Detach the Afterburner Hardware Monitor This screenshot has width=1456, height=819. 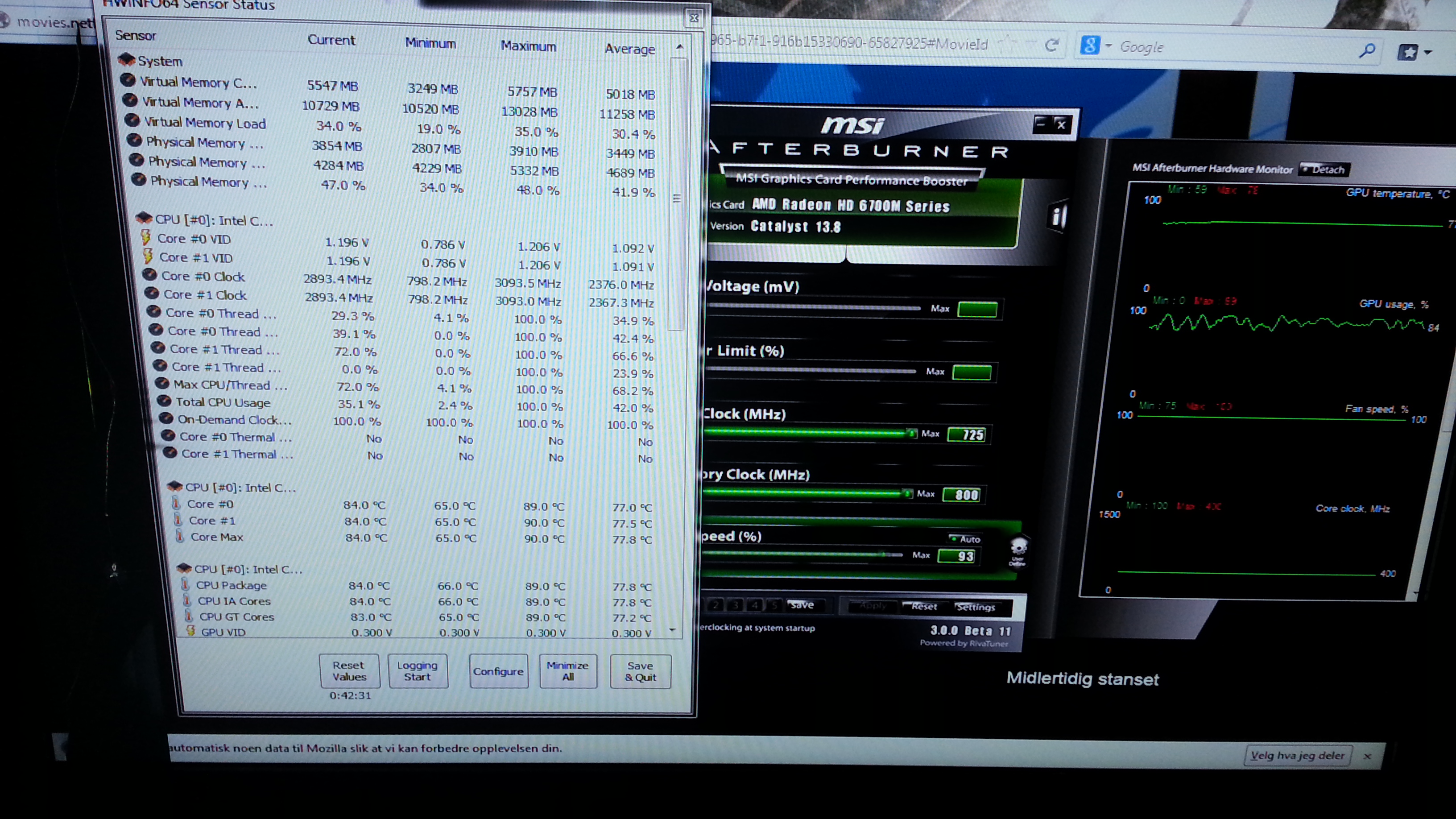click(1324, 169)
